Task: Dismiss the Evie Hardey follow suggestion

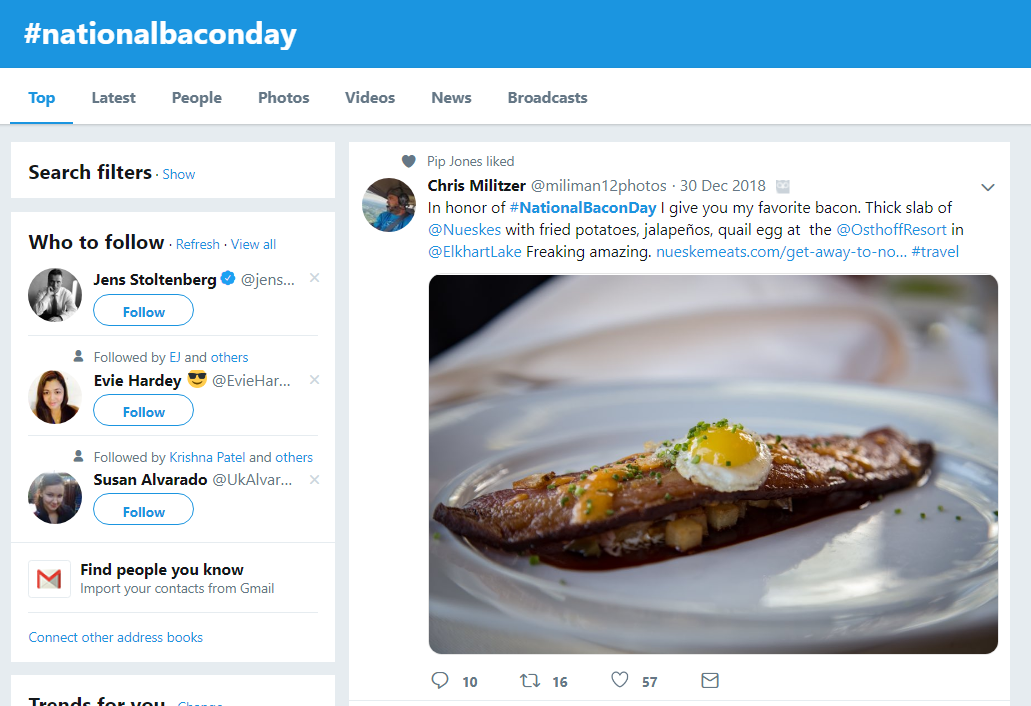Action: point(314,380)
